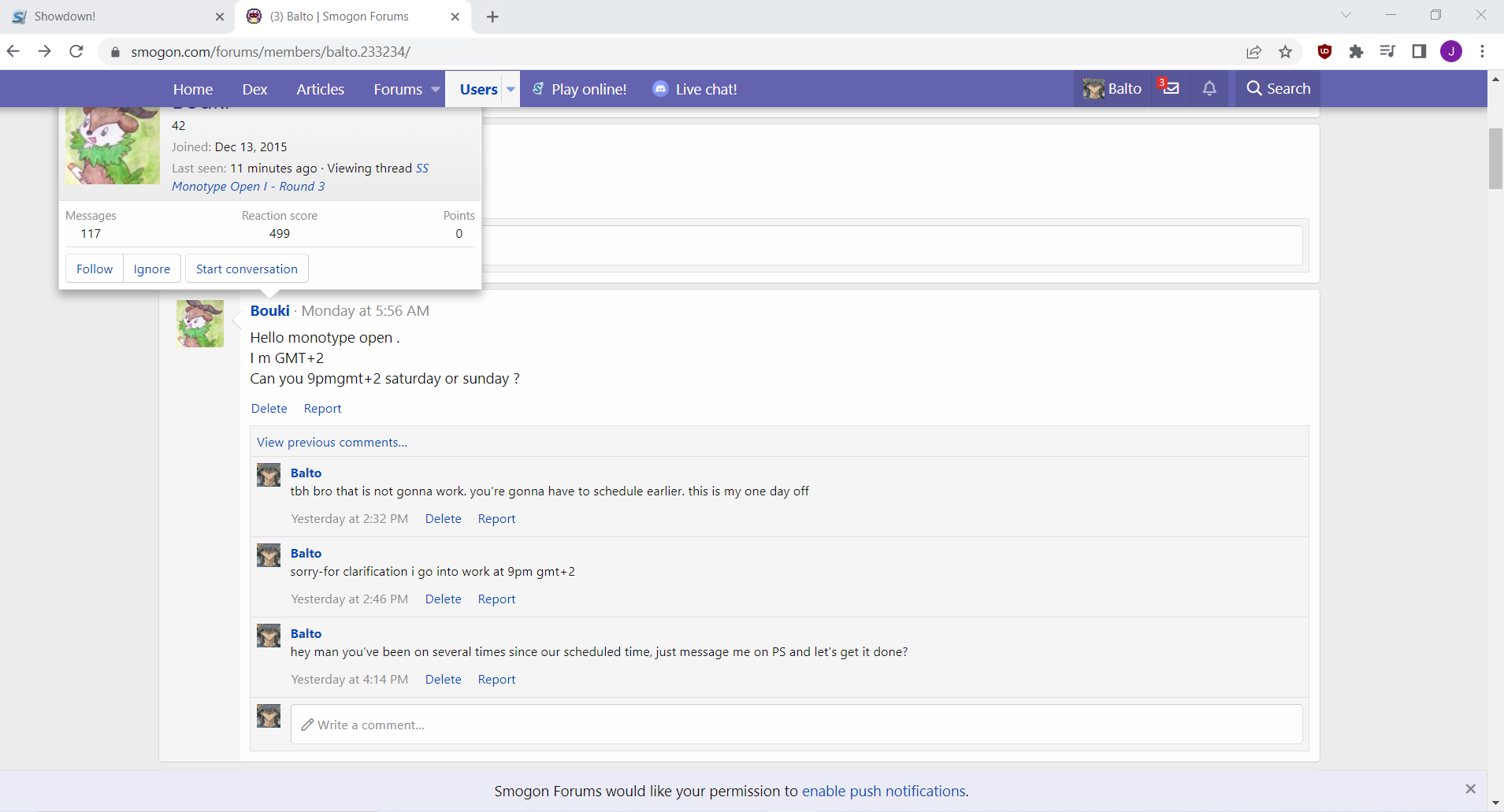Click the Yesterday at 4:14 PM timestamp
This screenshot has height=812, width=1504.
coord(350,680)
